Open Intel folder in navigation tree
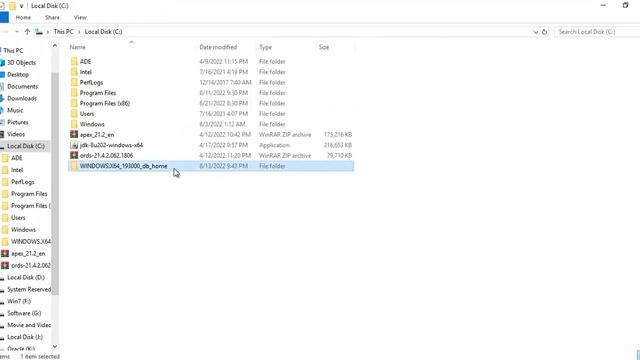 [x=17, y=170]
